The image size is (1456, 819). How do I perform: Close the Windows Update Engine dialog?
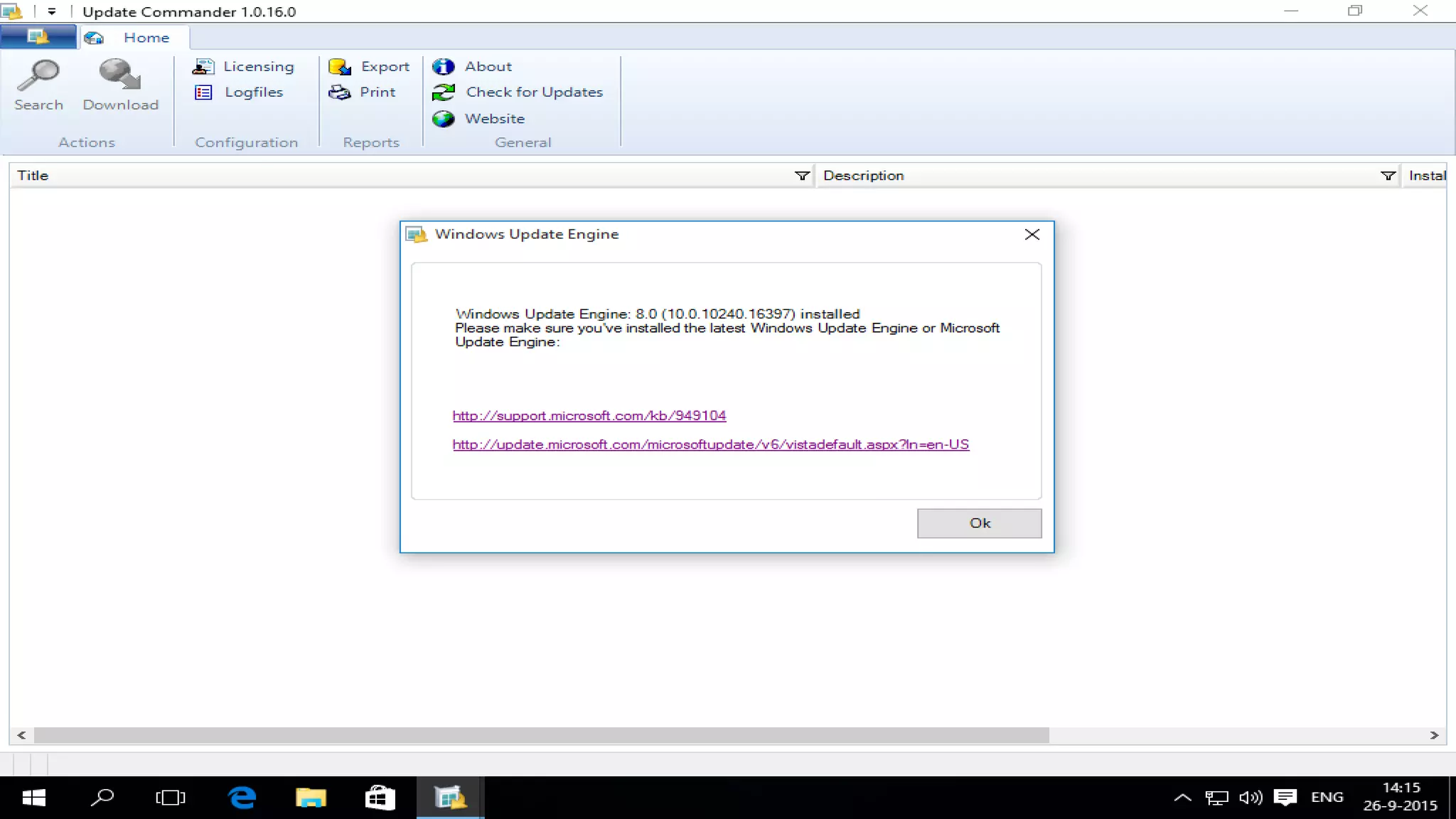point(1032,235)
